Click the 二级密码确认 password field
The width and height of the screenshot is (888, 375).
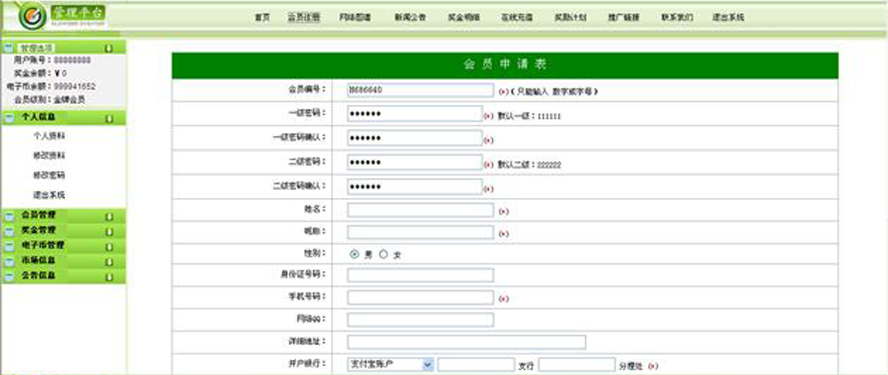pos(415,187)
